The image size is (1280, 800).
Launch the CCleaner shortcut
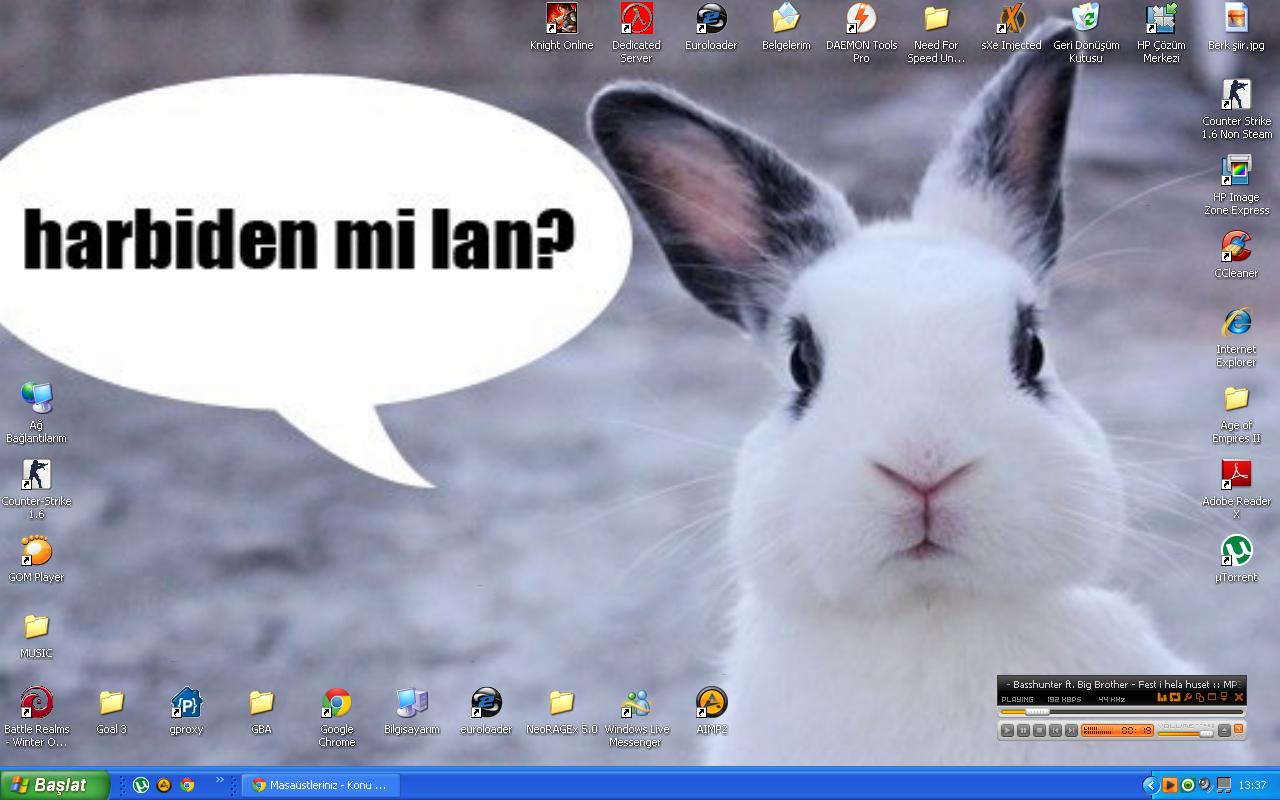pyautogui.click(x=1236, y=255)
